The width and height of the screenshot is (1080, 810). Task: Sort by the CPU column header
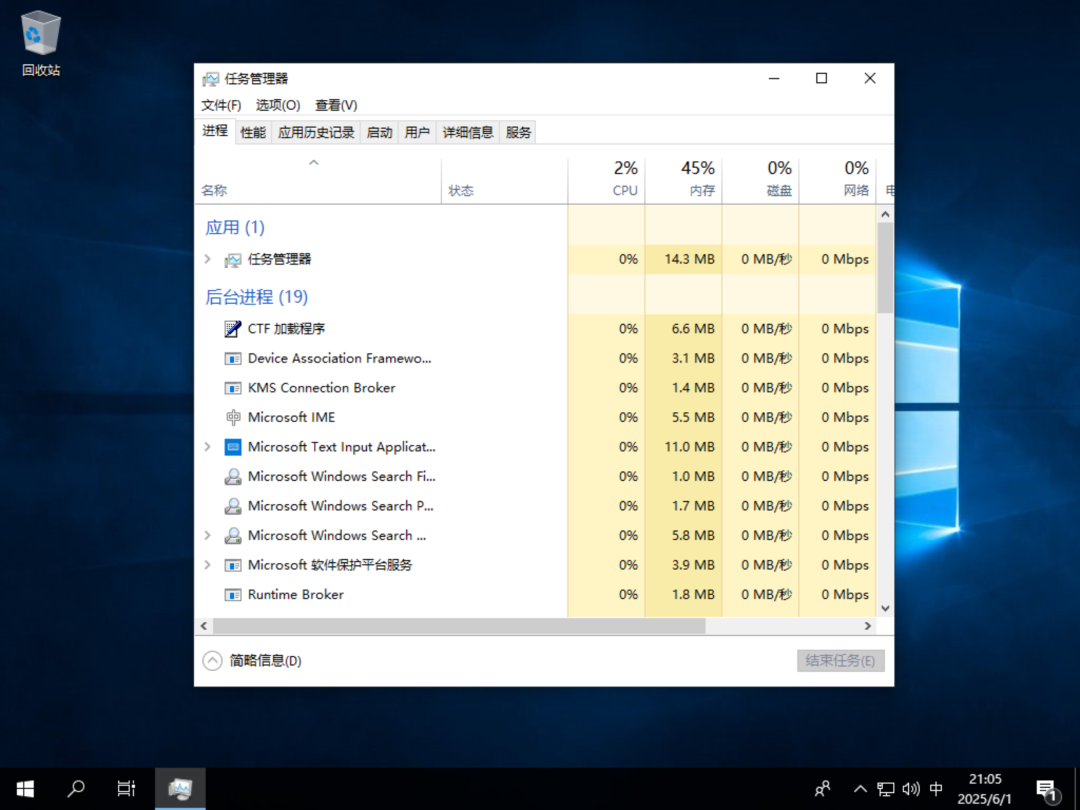point(606,181)
